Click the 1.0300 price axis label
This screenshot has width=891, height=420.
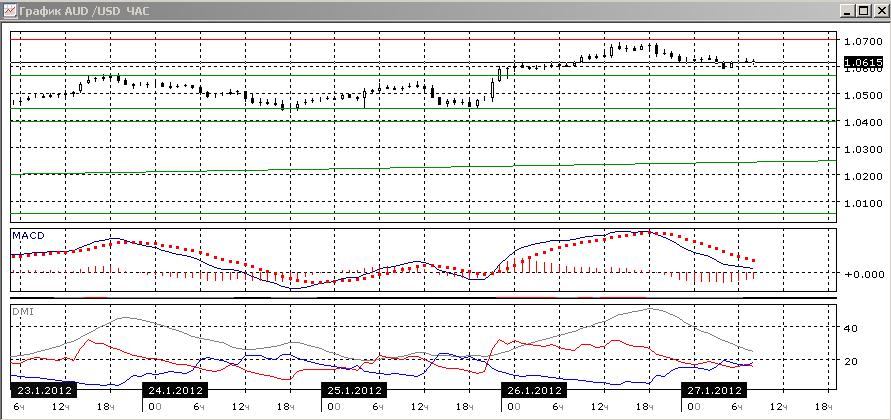[x=863, y=149]
